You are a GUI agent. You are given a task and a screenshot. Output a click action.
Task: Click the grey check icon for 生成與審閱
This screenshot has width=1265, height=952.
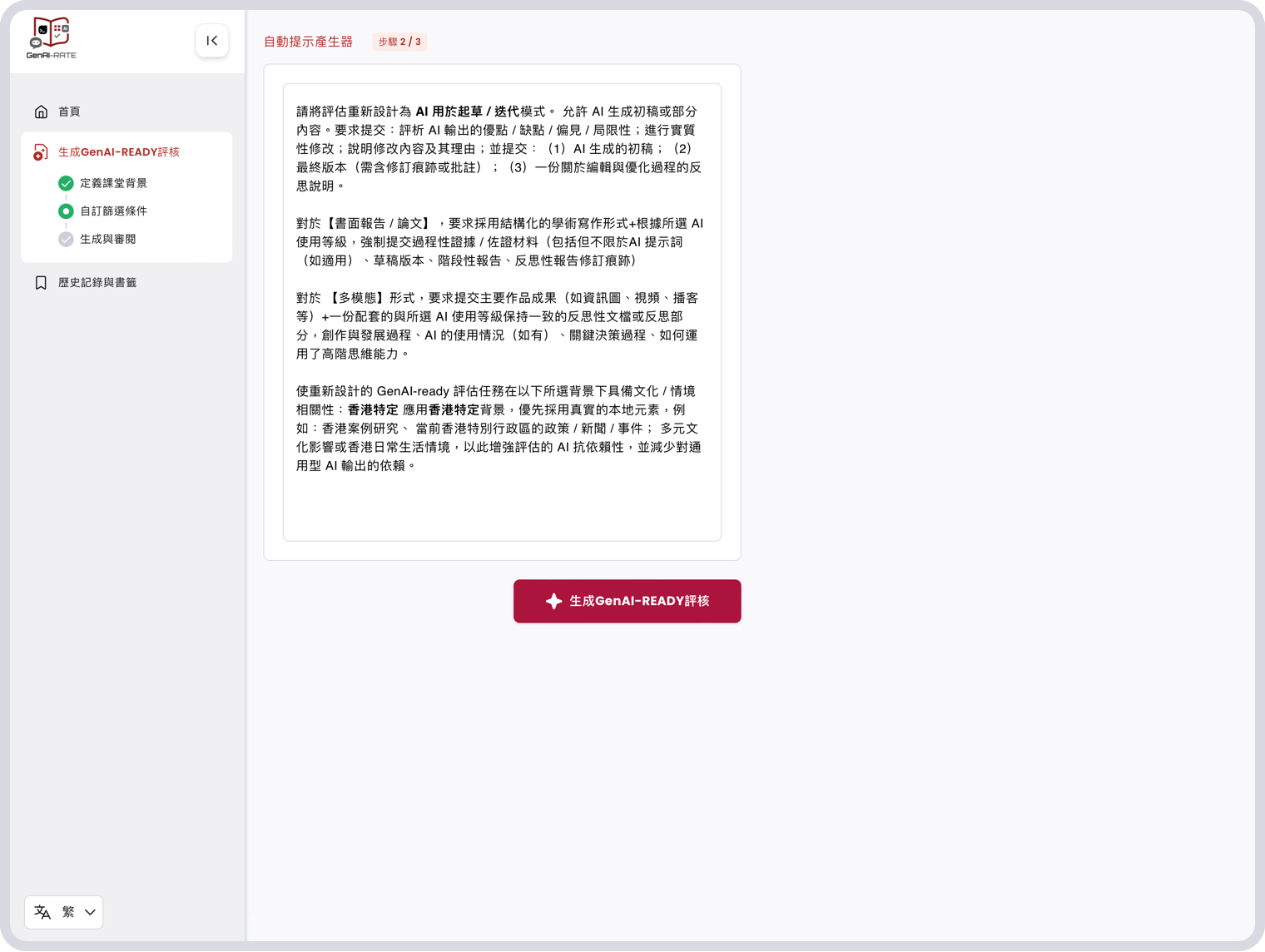(66, 240)
